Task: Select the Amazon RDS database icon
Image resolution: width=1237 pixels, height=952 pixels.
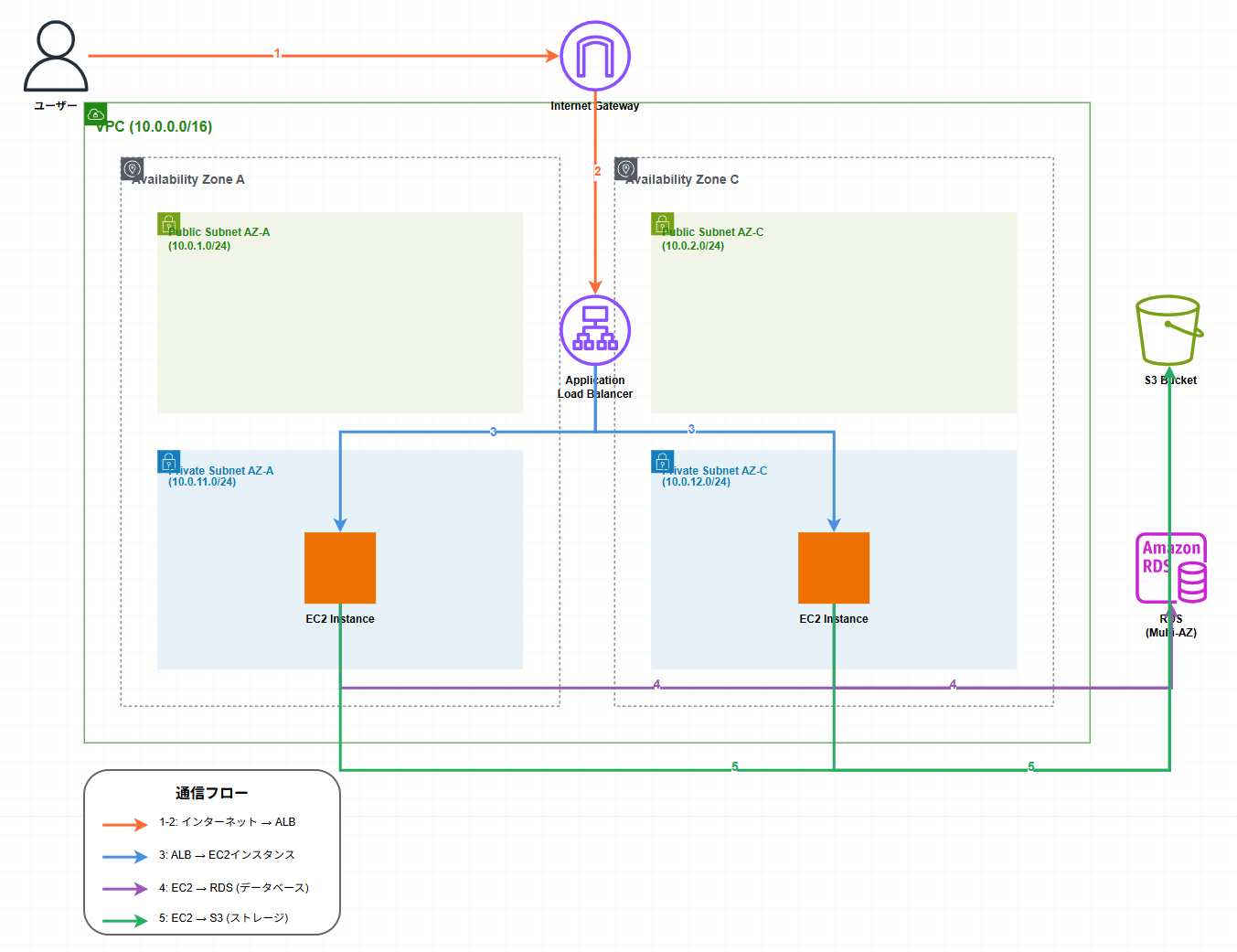Action: pos(1171,568)
